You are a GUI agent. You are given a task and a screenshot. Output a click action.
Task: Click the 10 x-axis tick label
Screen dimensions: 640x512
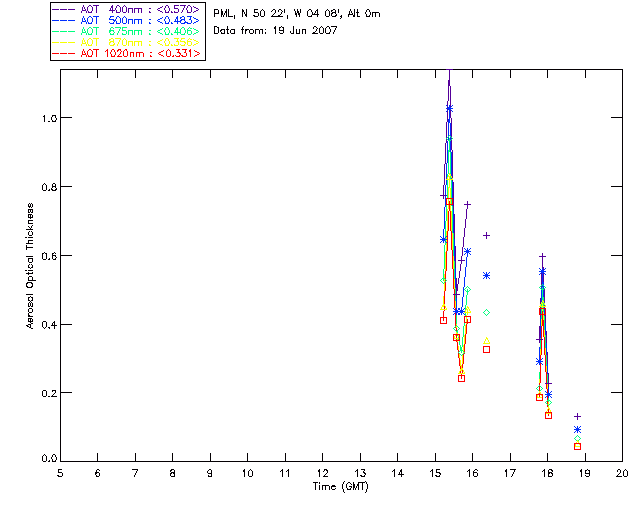coord(247,473)
